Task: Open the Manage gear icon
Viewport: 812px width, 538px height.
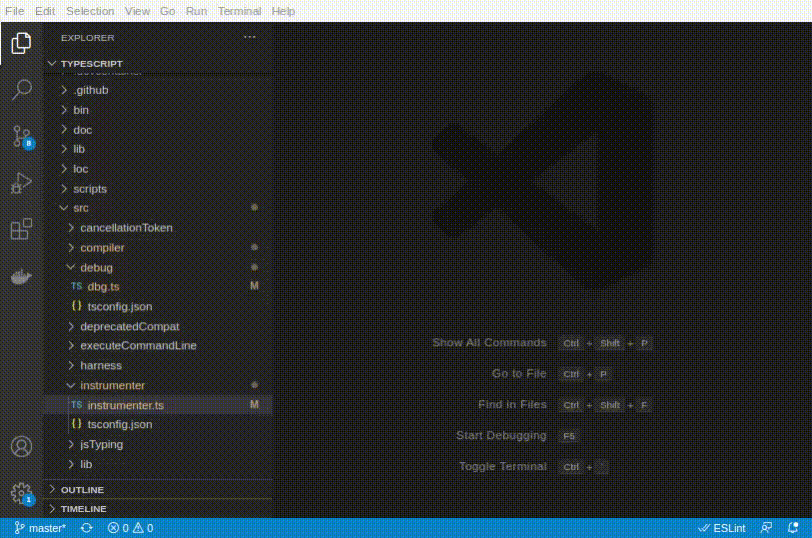Action: (22, 493)
